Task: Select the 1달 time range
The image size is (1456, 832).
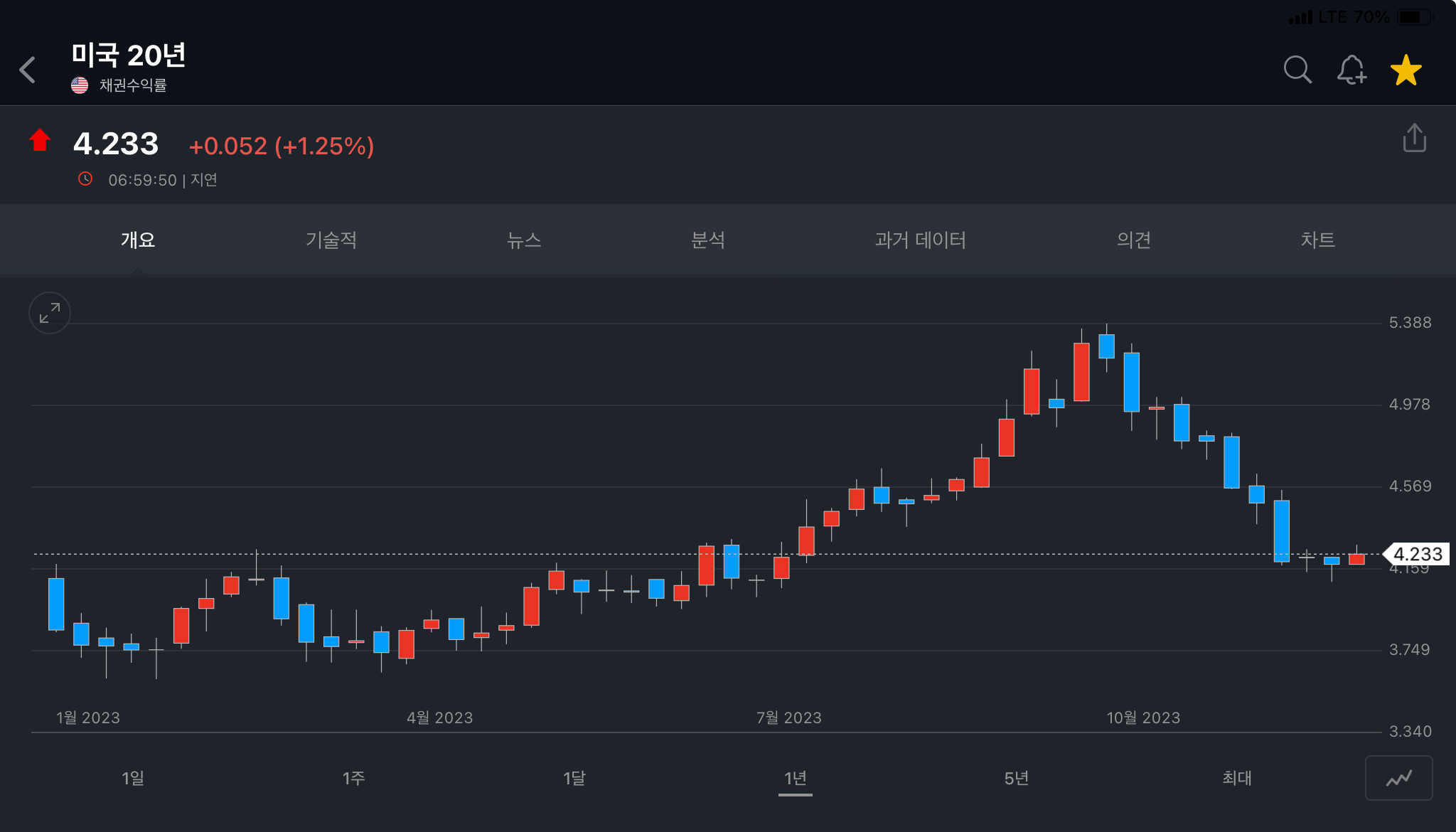Action: [574, 779]
